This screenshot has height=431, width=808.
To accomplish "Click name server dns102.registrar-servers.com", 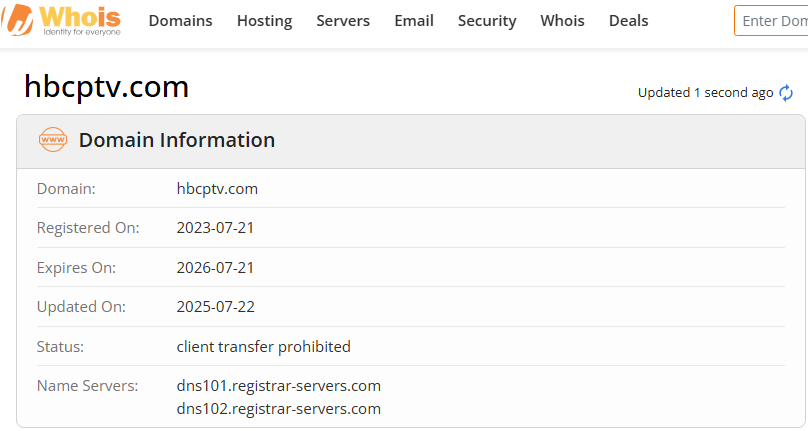I will (278, 408).
